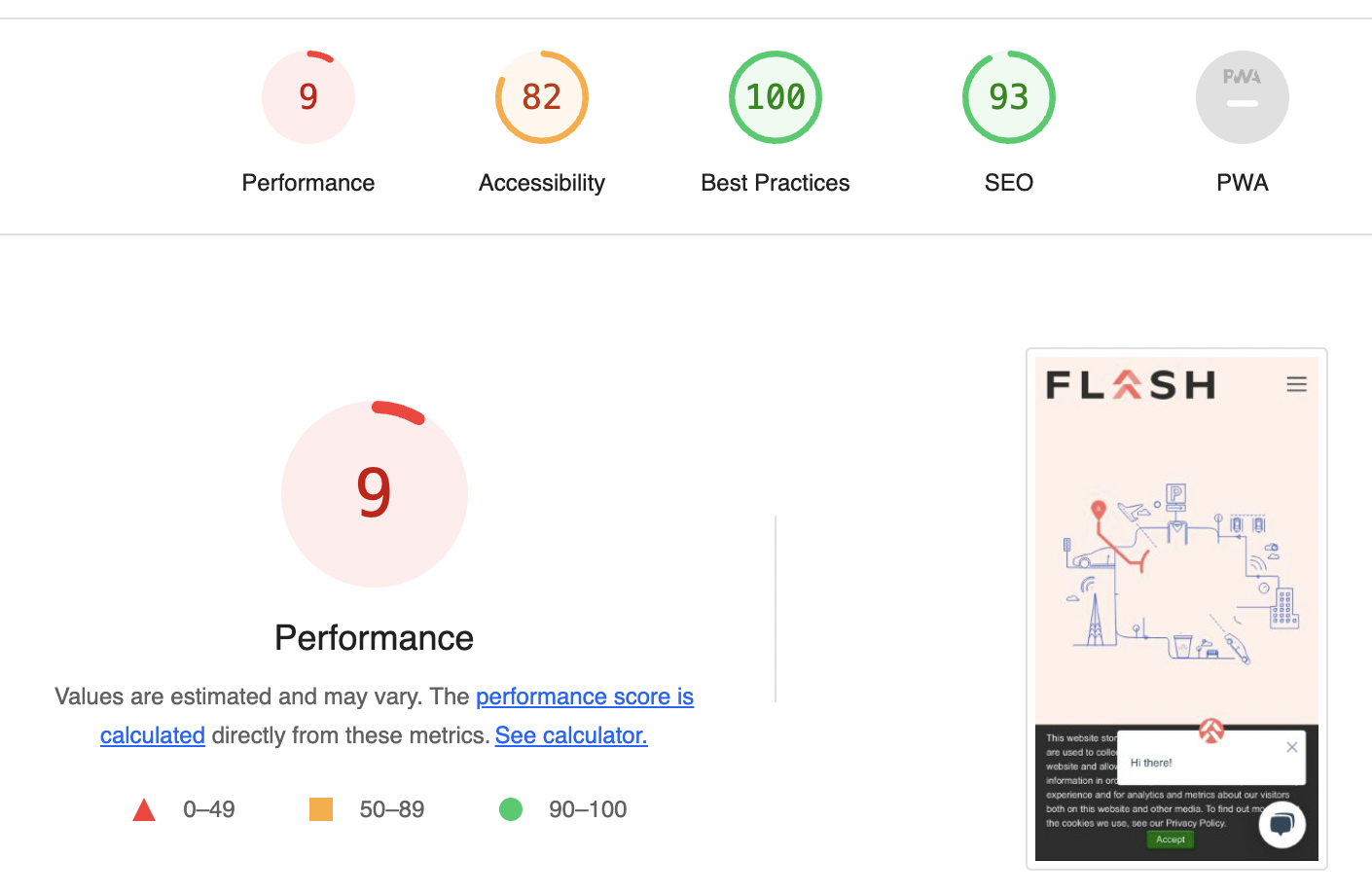The image size is (1372, 893).
Task: Click the green Accept cookies button
Action: point(1171,839)
